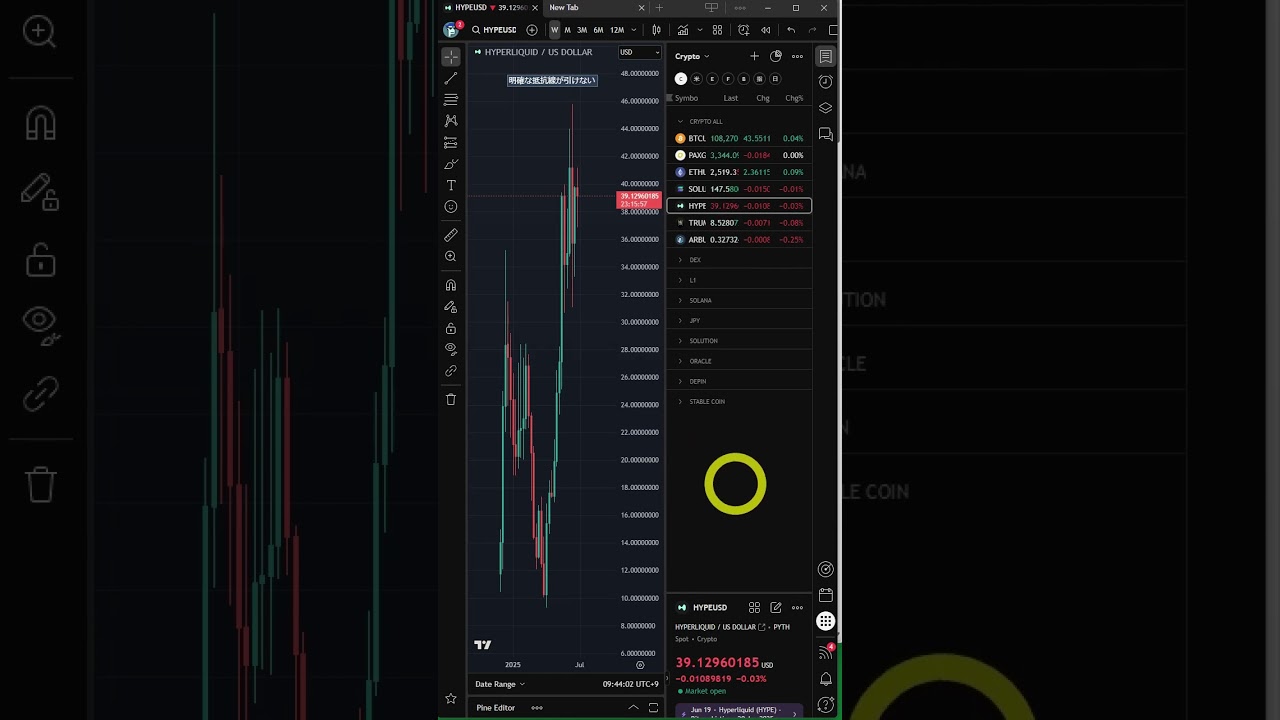This screenshot has width=1280, height=720.
Task: Open the candlestick chart style selector
Action: coord(656,30)
